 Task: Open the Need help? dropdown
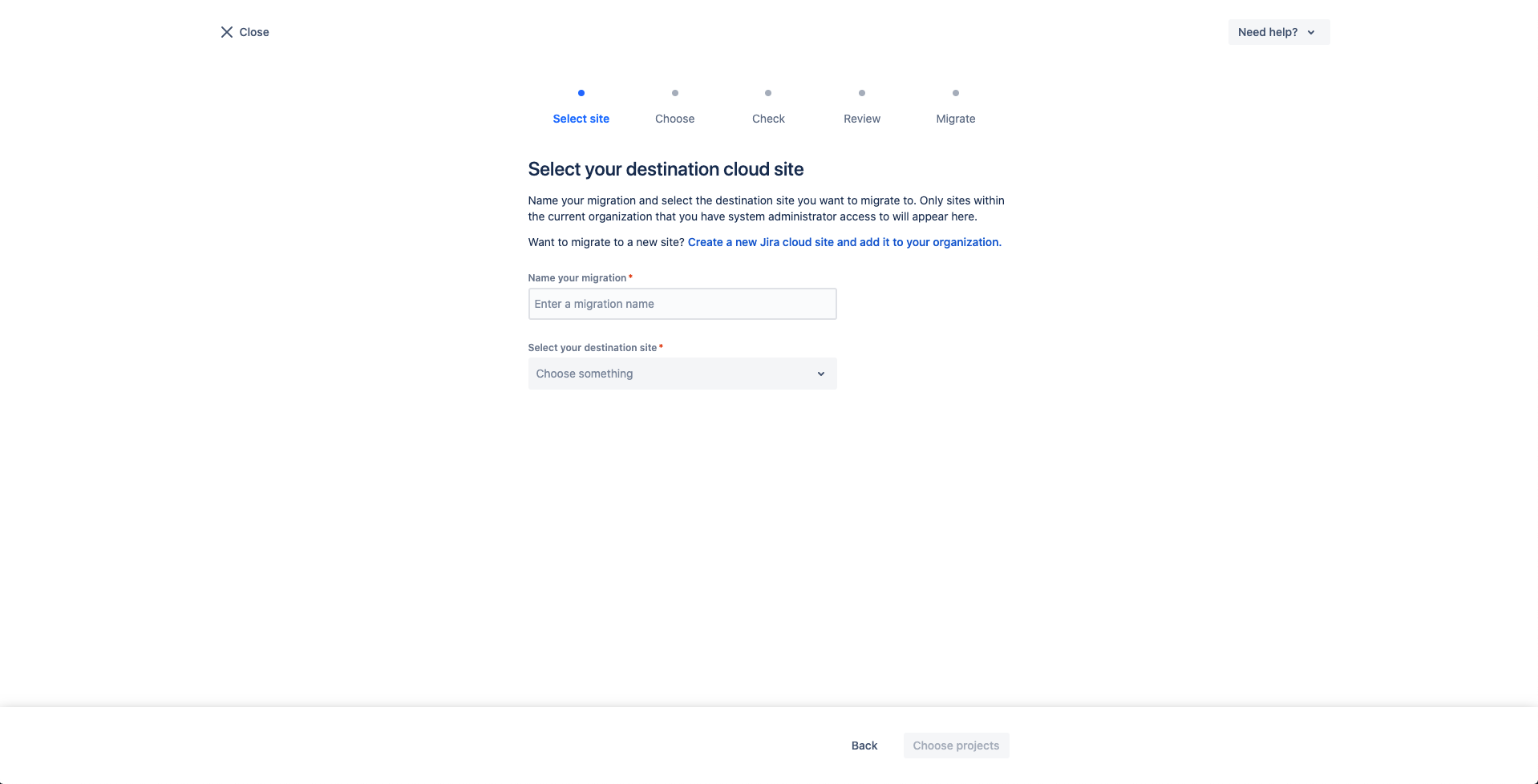(1279, 32)
